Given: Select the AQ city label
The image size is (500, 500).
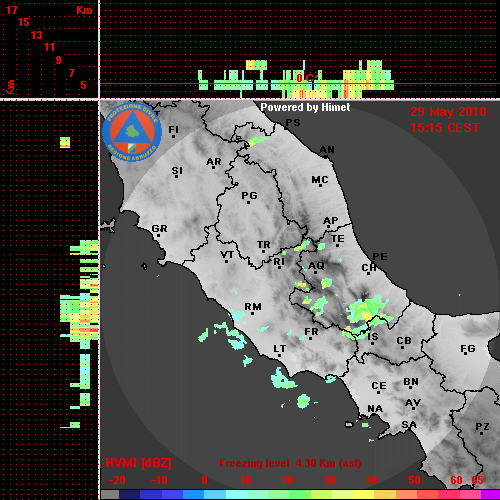Looking at the screenshot, I should [x=316, y=265].
